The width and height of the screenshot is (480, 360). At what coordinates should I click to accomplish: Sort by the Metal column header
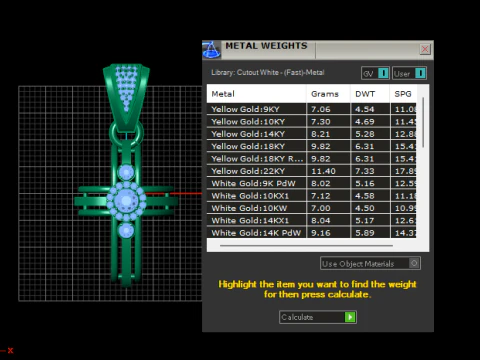click(256, 94)
